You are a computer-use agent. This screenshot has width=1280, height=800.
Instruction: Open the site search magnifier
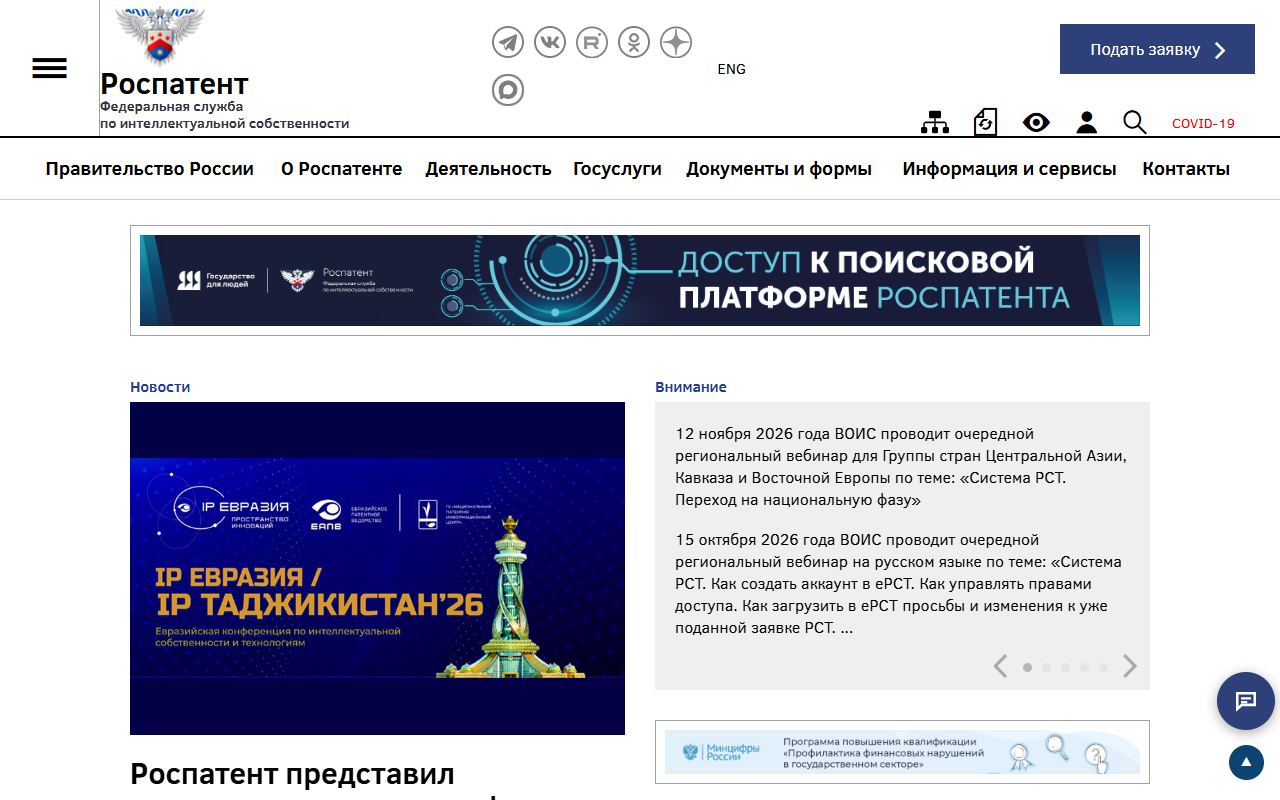tap(1134, 122)
